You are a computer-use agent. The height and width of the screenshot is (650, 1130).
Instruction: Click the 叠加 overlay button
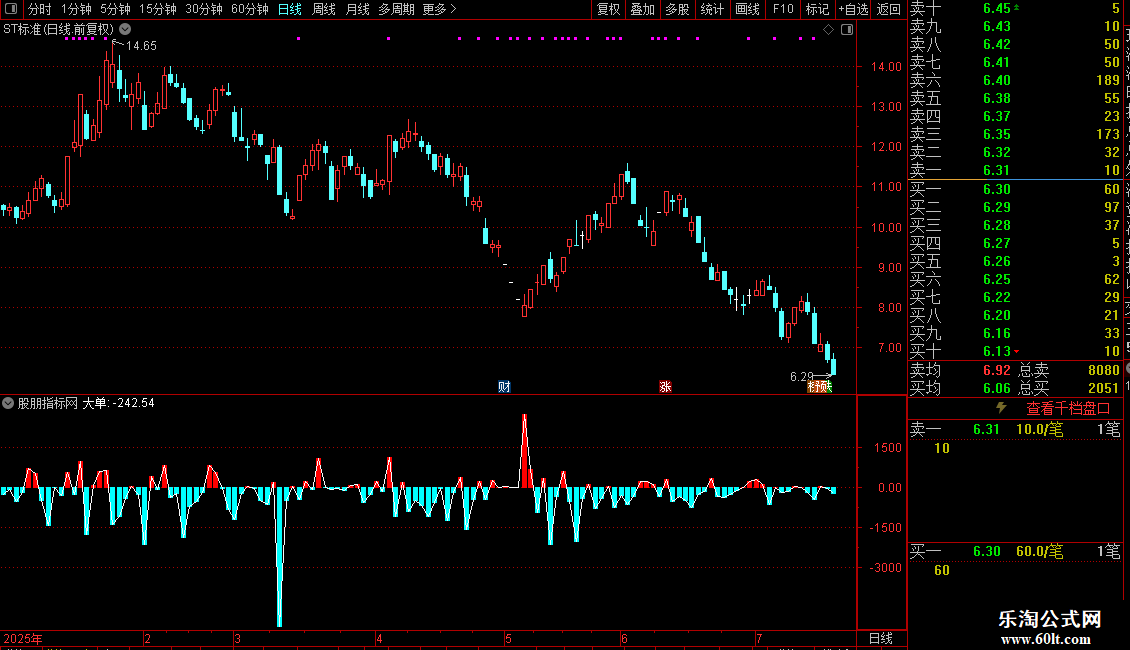642,9
